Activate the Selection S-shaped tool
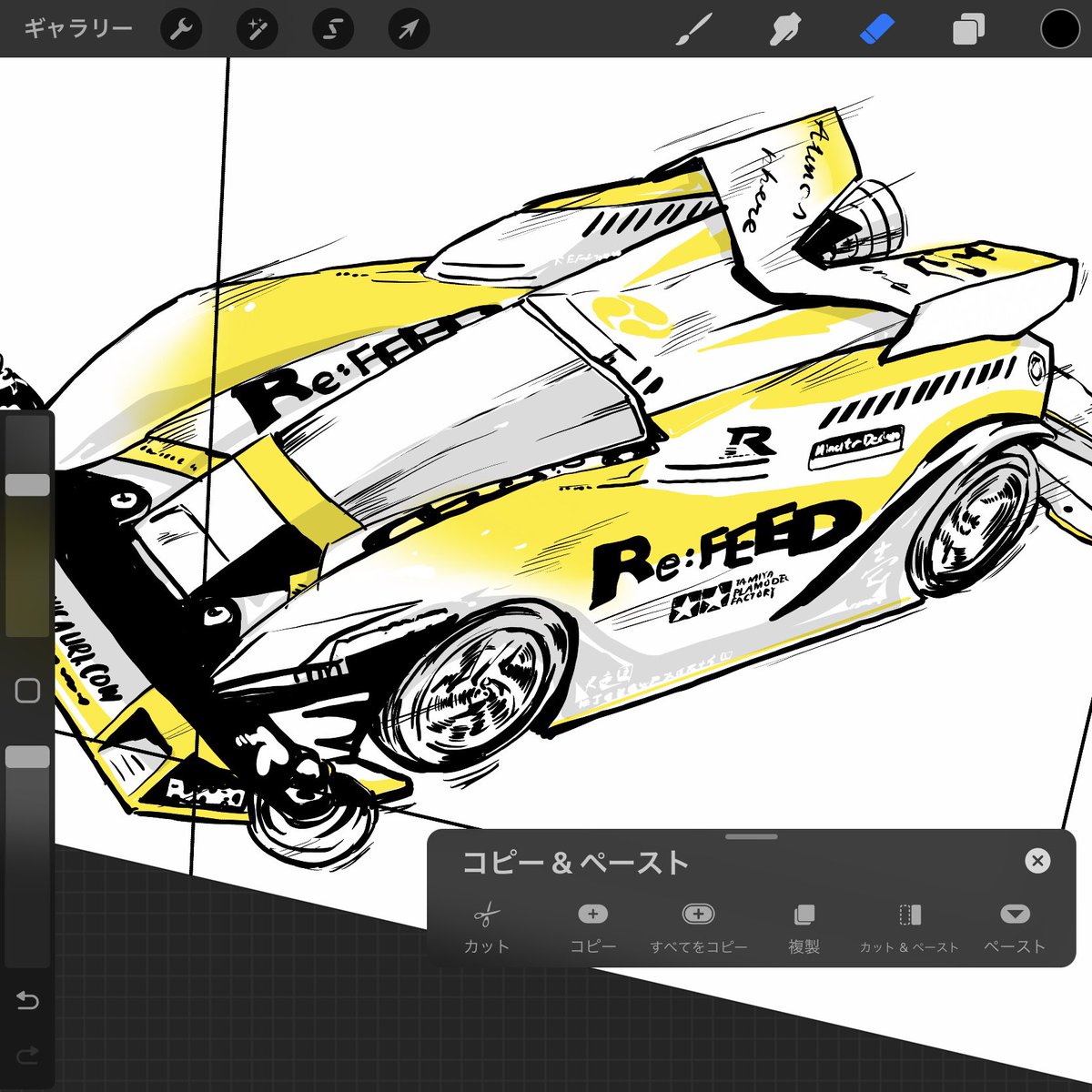Screen dimensions: 1092x1092 tap(333, 29)
